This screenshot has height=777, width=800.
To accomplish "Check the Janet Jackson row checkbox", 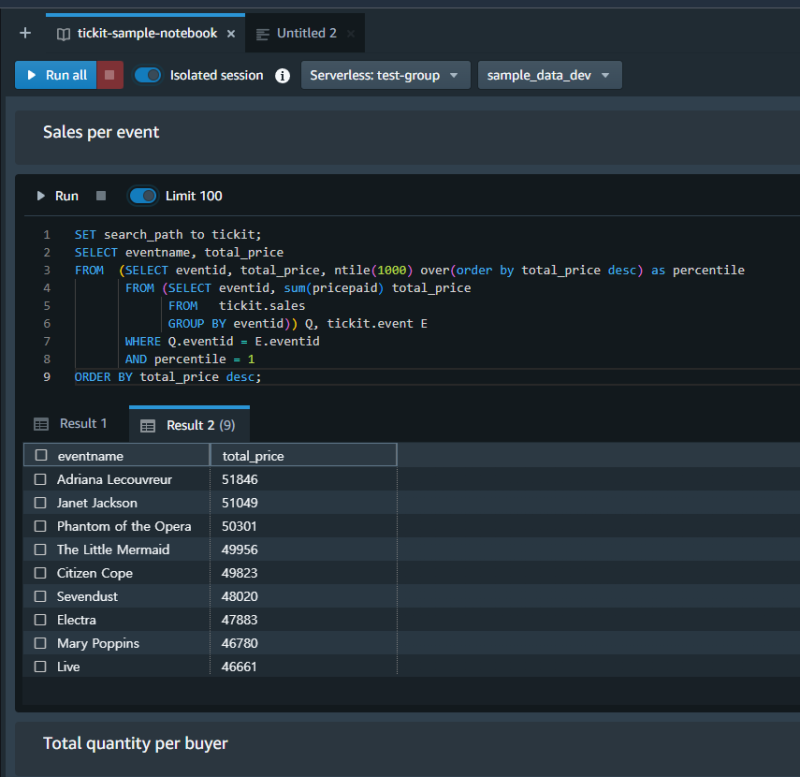I will 41,503.
